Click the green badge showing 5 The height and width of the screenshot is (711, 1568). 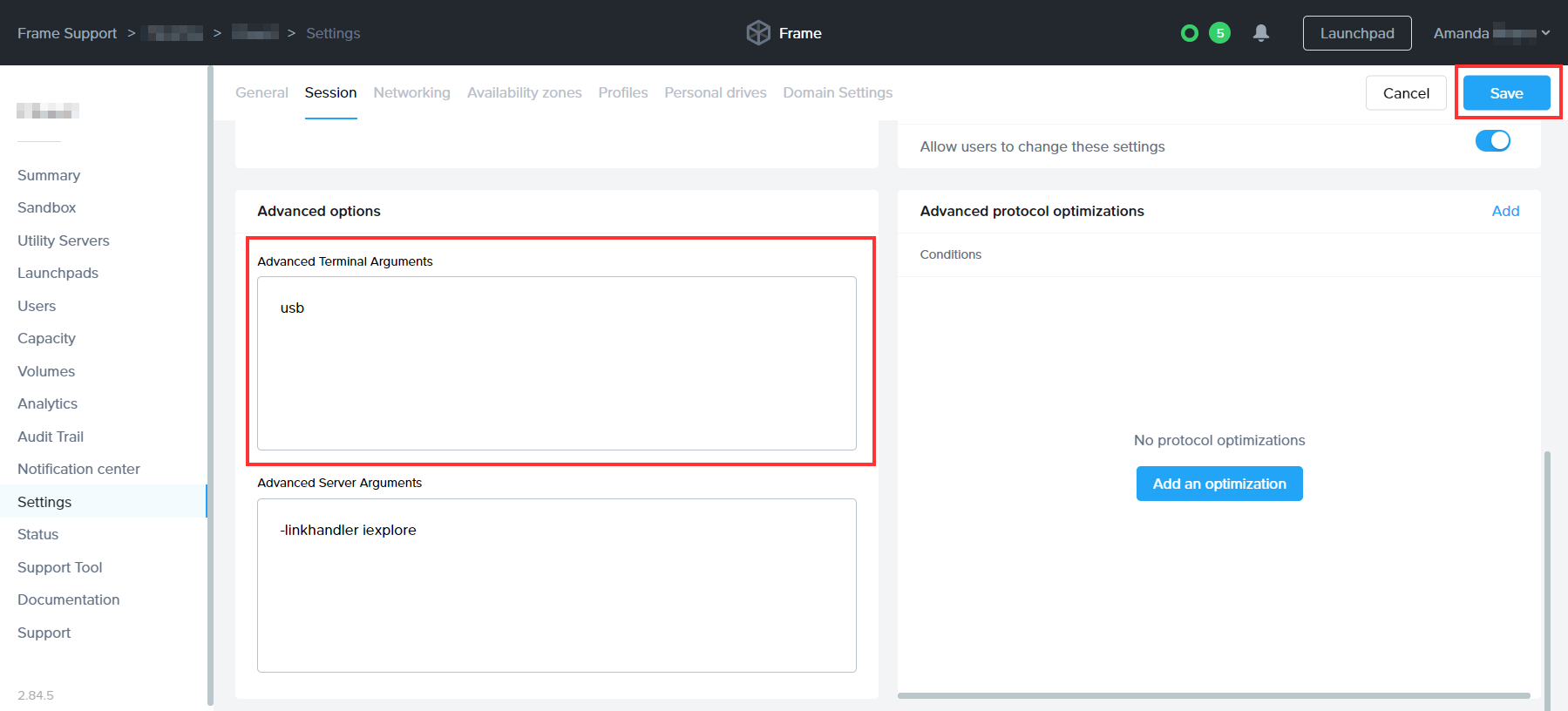click(1219, 33)
